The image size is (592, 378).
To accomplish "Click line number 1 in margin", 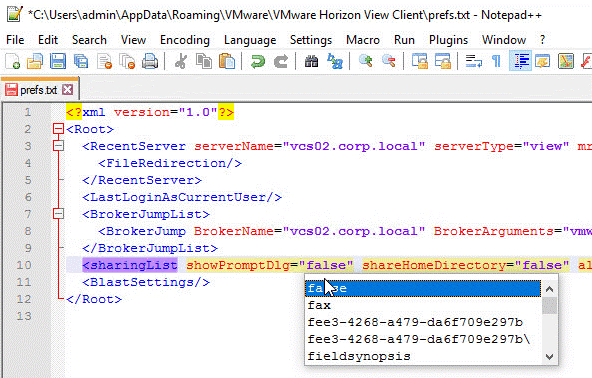I will [28, 112].
